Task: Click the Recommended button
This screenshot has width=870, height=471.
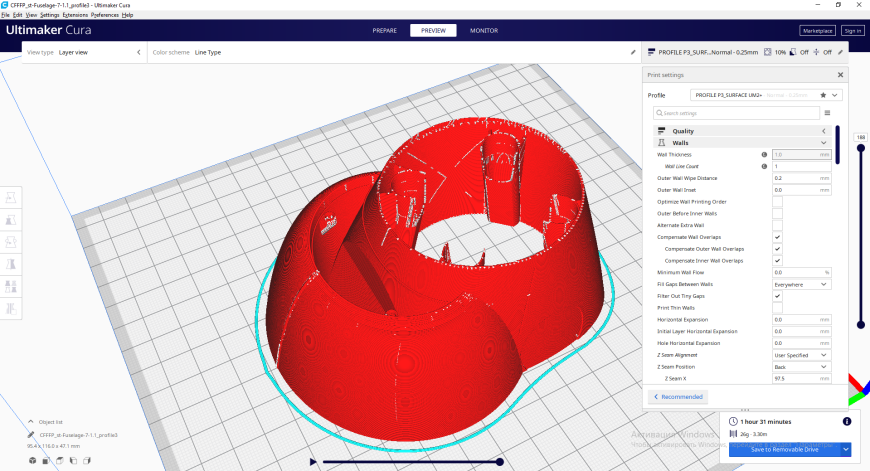Action: 678,397
